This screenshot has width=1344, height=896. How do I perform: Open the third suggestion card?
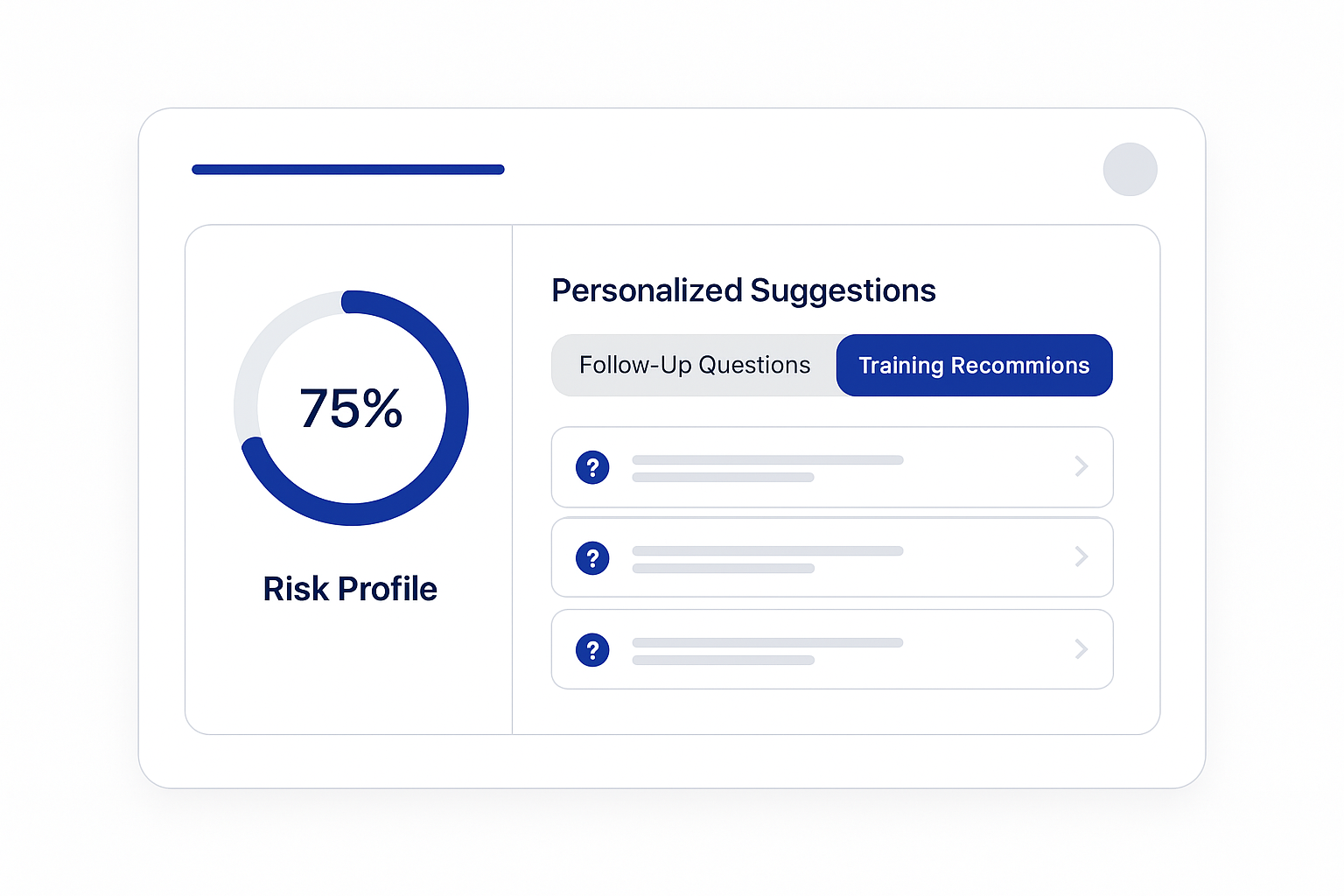[x=832, y=649]
